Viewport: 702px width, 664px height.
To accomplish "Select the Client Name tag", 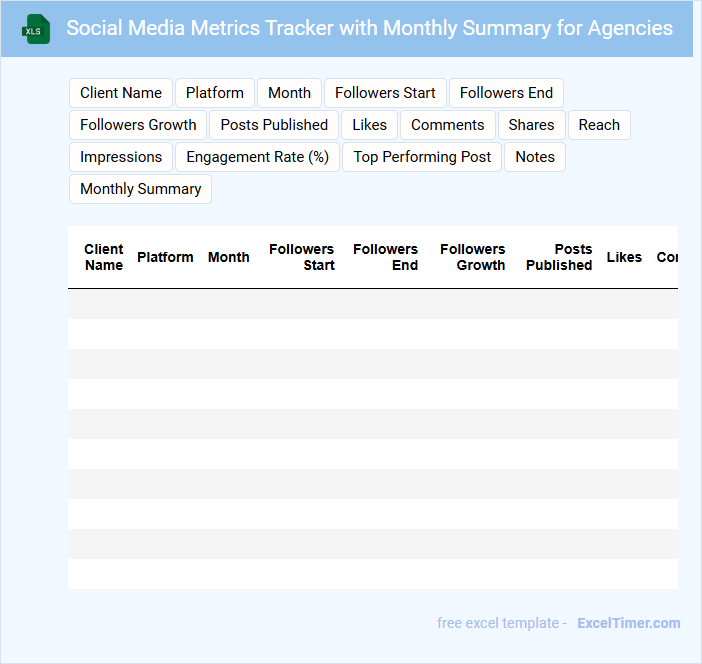I will [x=121, y=93].
